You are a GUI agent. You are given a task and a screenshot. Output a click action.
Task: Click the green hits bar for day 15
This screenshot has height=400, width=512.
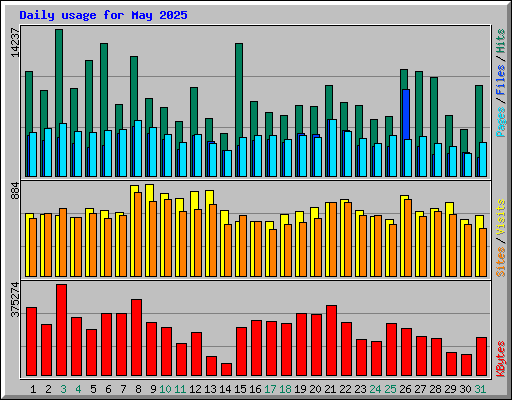239,91
